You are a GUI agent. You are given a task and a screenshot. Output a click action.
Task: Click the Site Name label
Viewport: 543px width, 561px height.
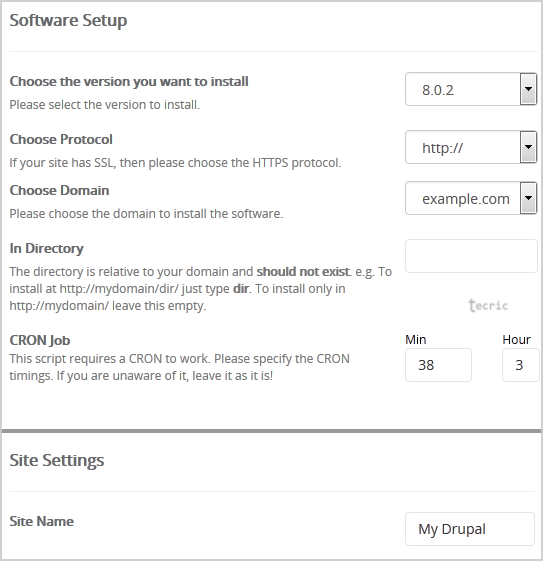point(41,521)
